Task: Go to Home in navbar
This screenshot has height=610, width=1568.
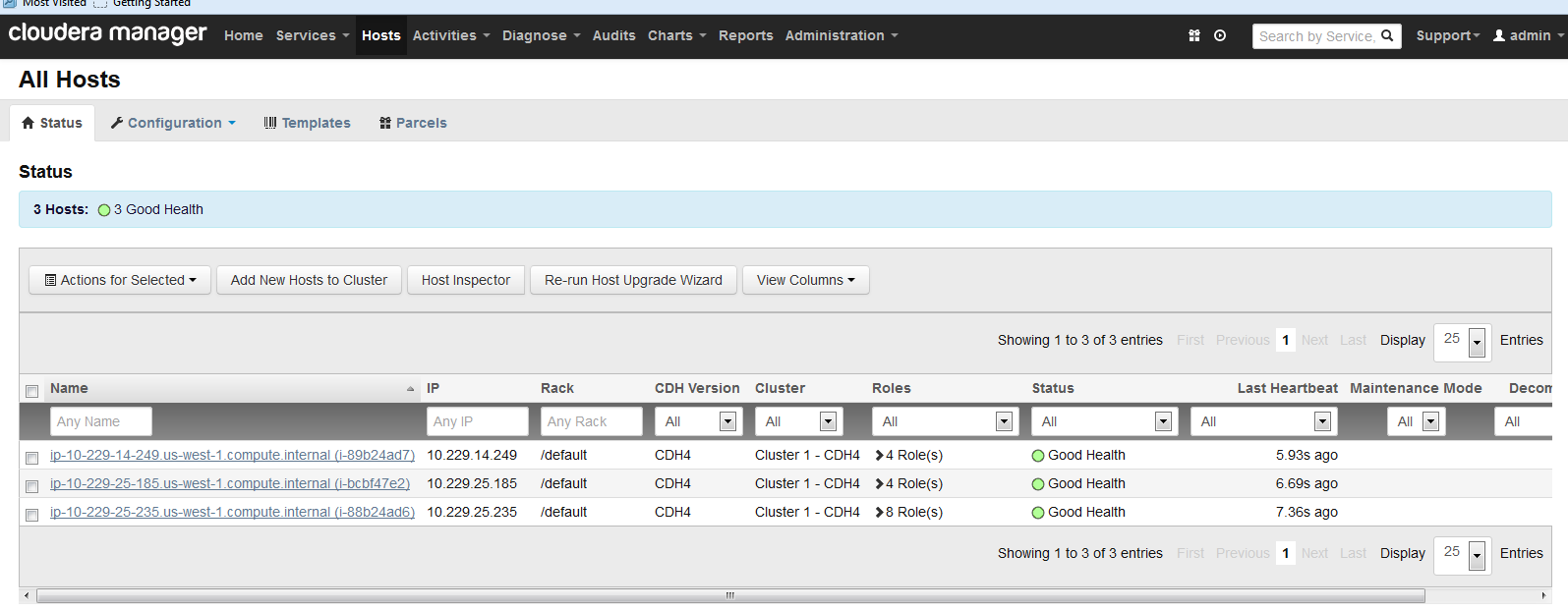Action: coord(244,35)
